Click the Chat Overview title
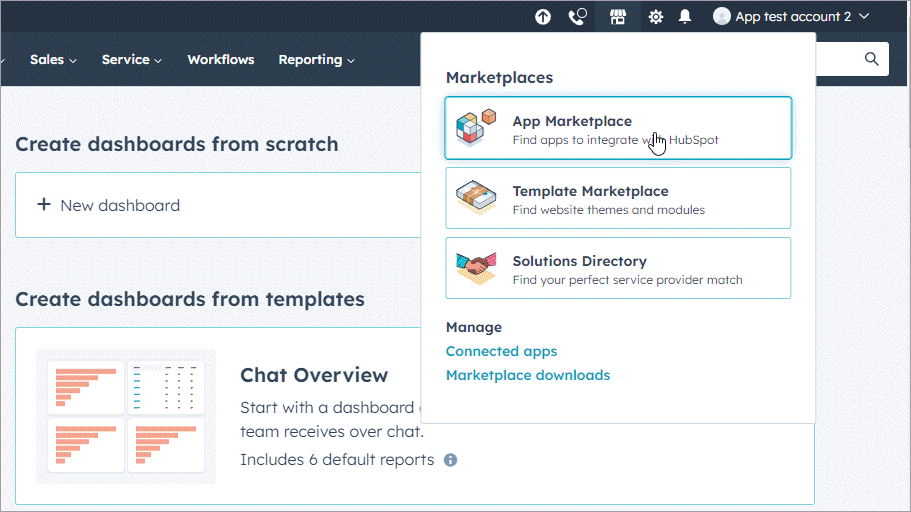 [x=314, y=375]
